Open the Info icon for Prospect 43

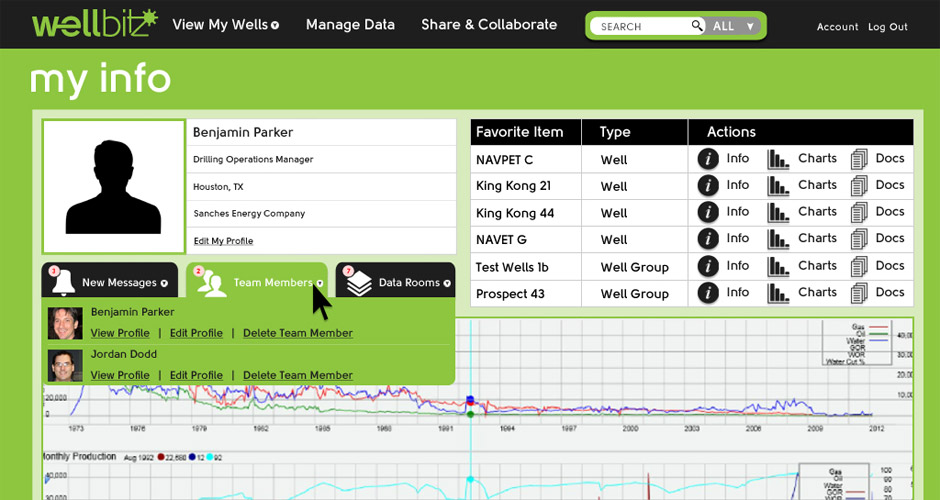point(708,293)
